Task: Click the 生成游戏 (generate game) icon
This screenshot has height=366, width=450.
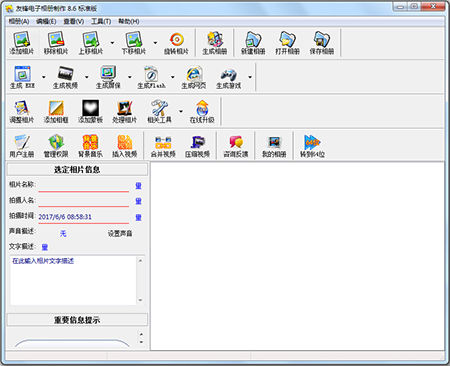Action: tap(228, 77)
